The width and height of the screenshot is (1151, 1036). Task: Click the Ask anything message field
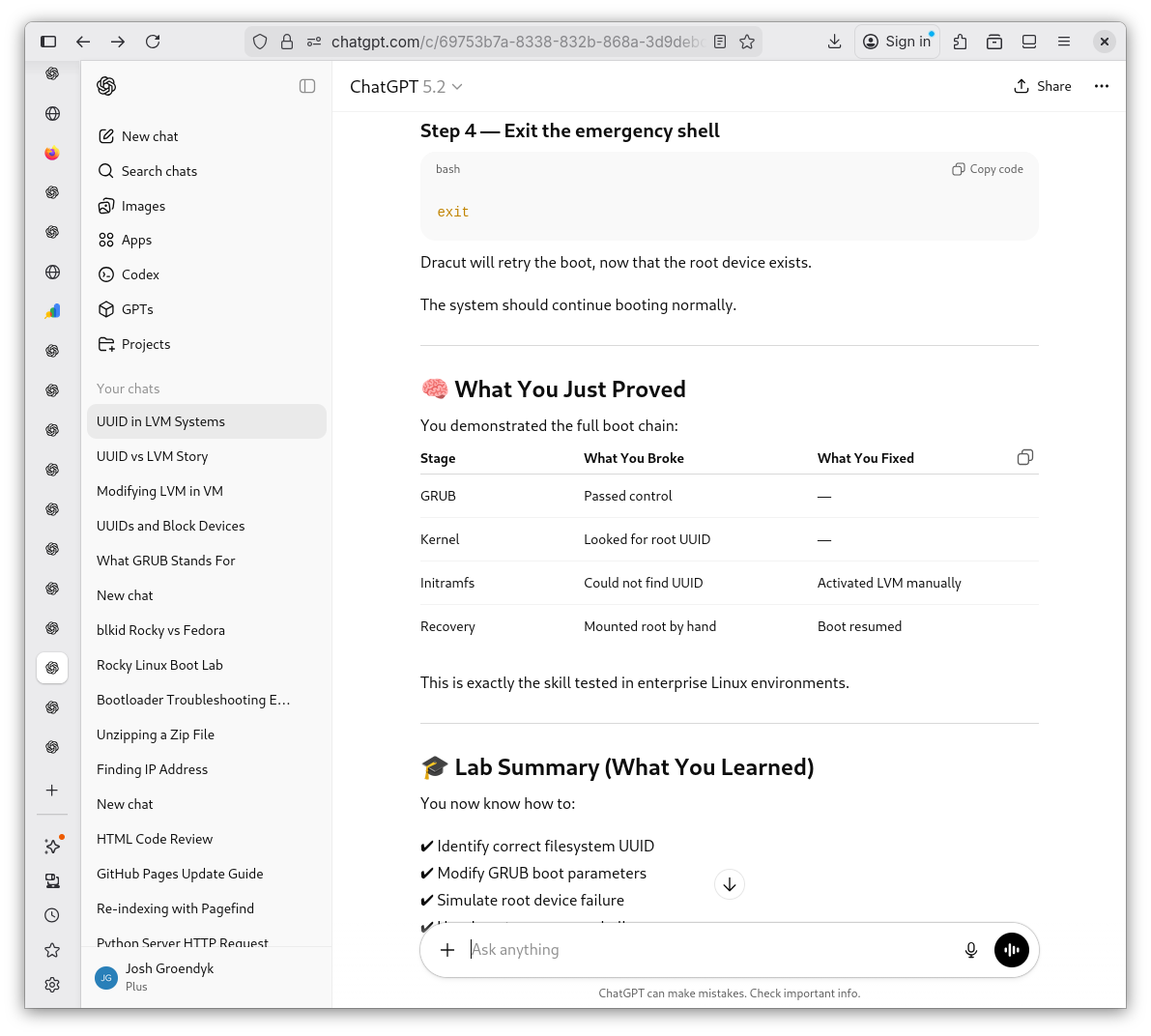click(705, 950)
